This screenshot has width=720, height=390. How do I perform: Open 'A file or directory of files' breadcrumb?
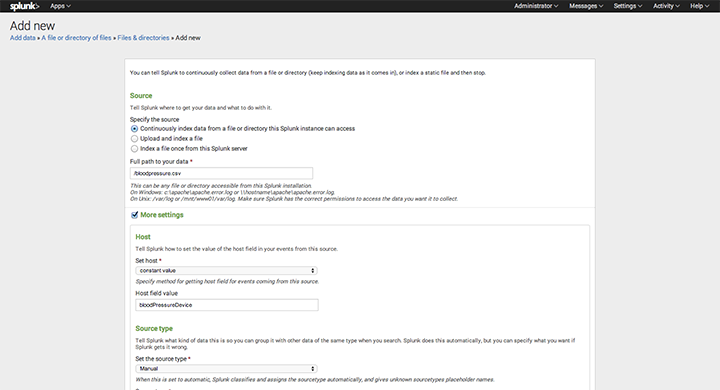click(x=76, y=38)
